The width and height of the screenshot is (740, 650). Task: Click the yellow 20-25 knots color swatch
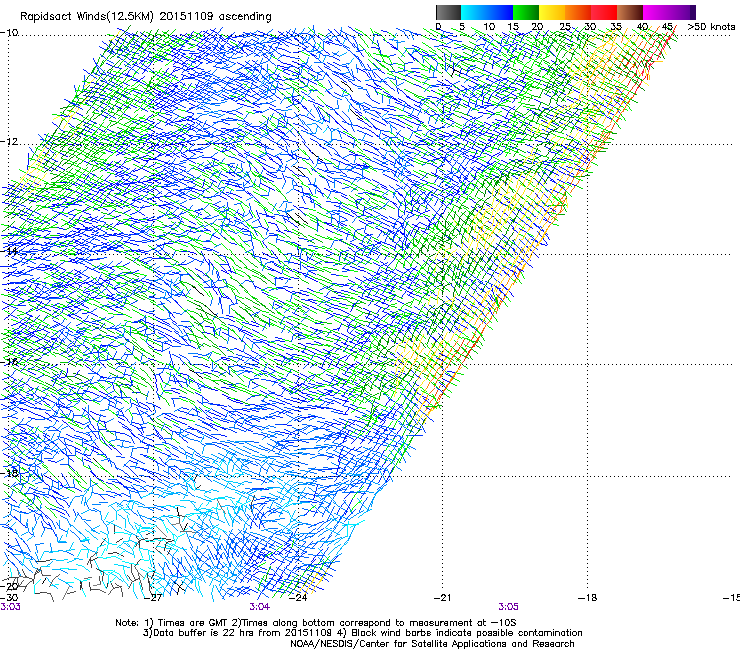552,12
